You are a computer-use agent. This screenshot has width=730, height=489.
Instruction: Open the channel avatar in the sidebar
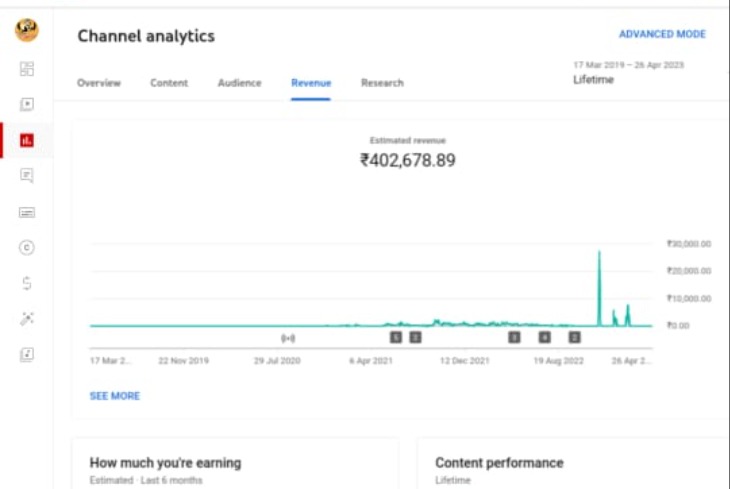[x=27, y=30]
